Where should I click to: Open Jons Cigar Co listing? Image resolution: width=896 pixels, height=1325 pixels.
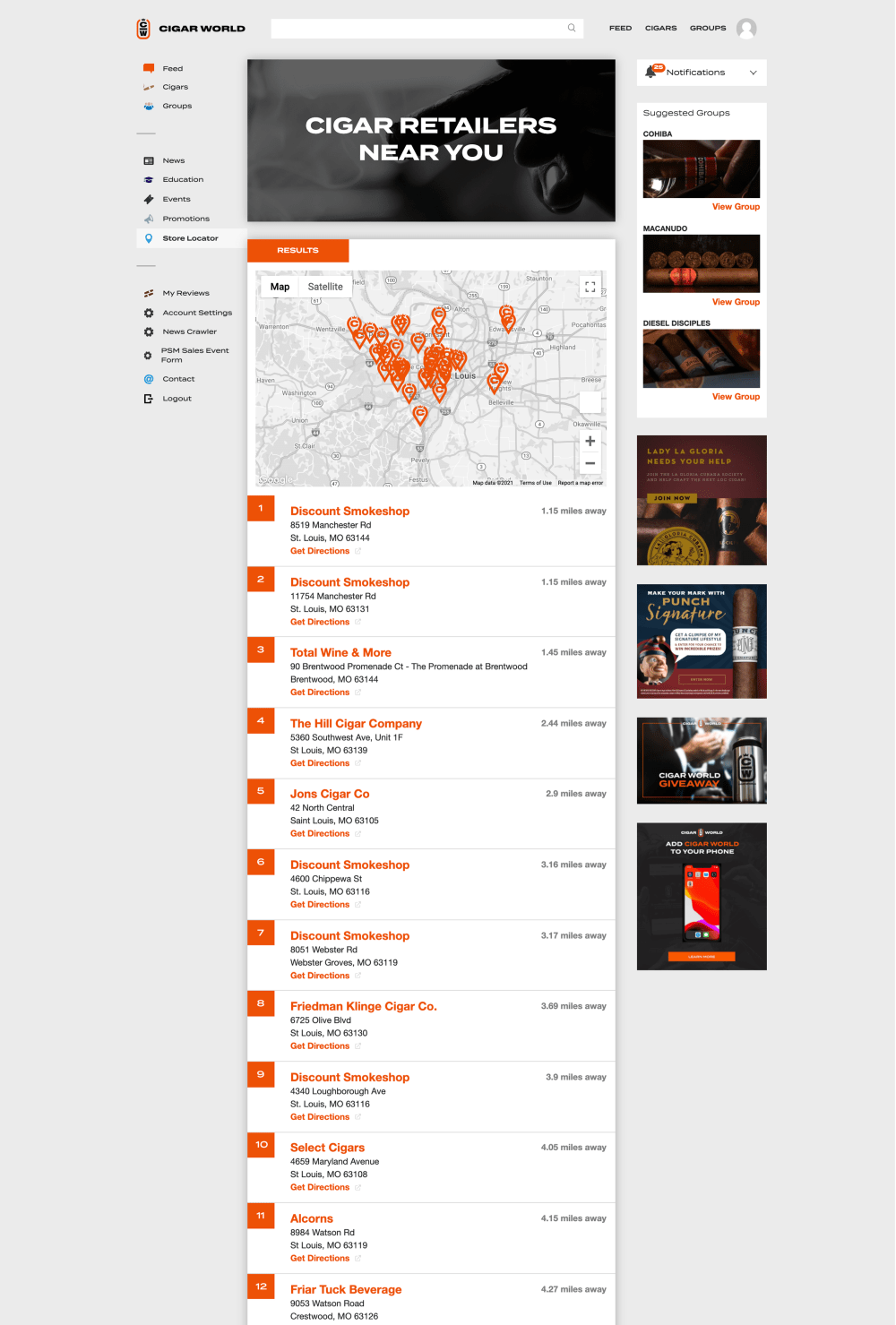pyautogui.click(x=330, y=794)
